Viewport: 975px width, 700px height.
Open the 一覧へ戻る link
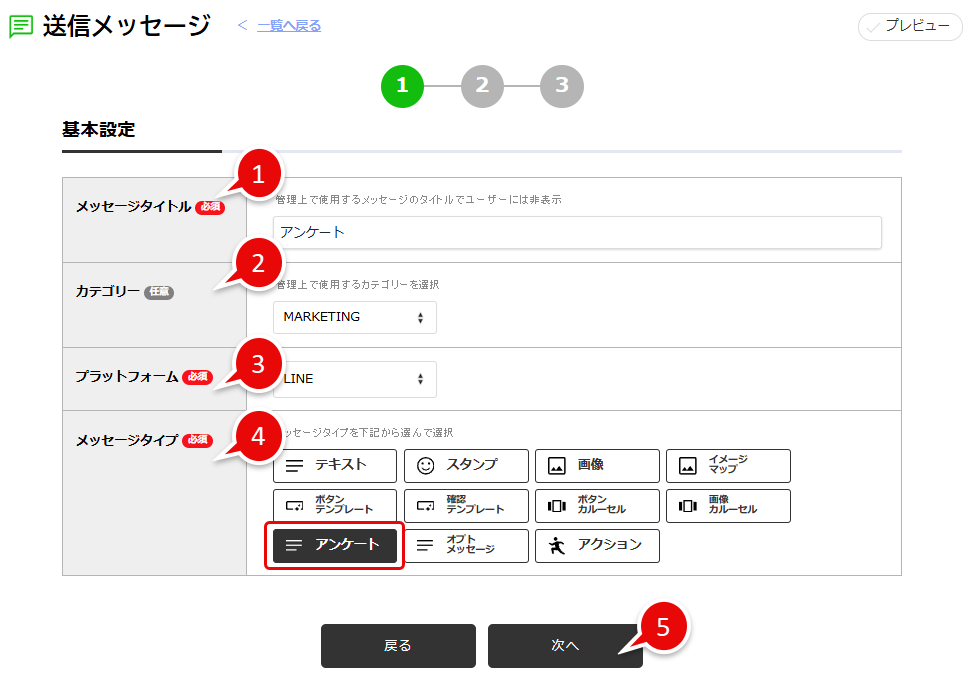pyautogui.click(x=289, y=26)
